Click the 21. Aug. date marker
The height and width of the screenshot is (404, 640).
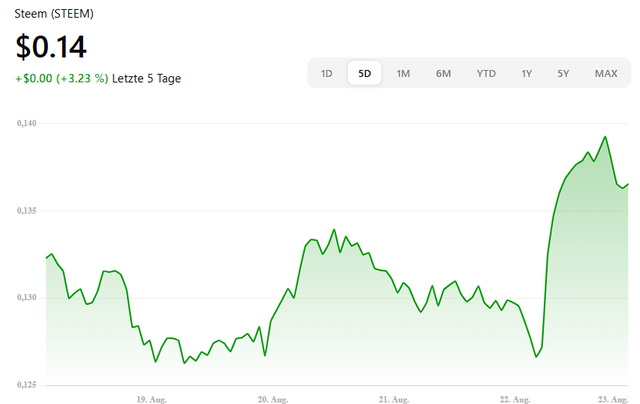[394, 400]
